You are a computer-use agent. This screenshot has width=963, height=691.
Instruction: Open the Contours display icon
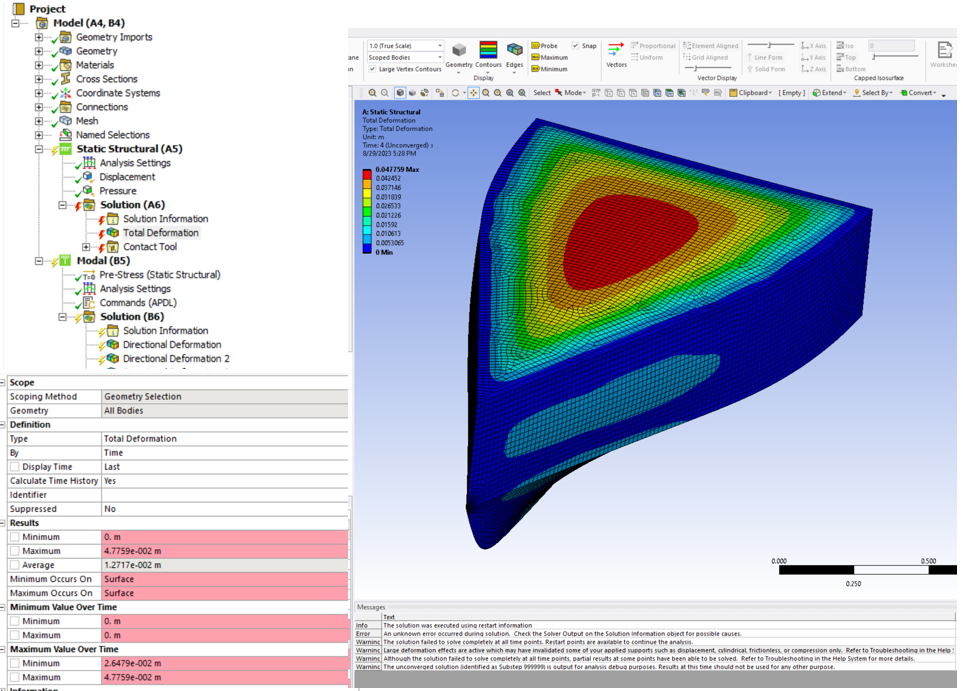coord(488,51)
